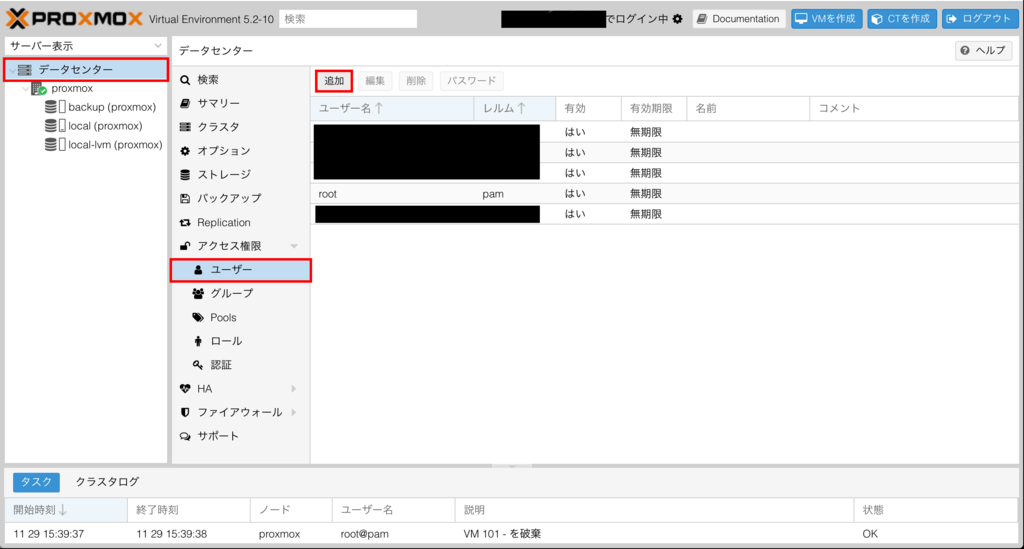Select the VM 101 - を破棄 task row

pyautogui.click(x=511, y=534)
